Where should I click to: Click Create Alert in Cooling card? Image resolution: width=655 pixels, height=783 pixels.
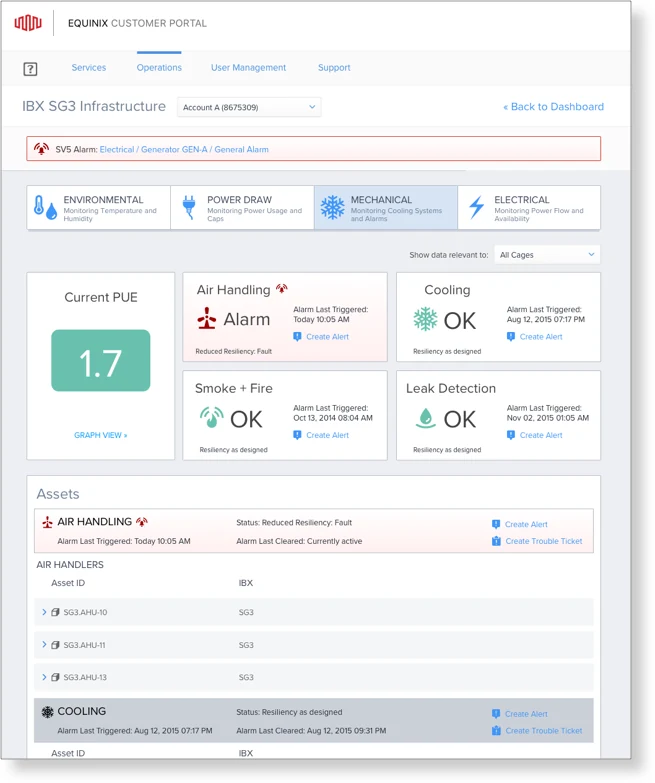[541, 337]
